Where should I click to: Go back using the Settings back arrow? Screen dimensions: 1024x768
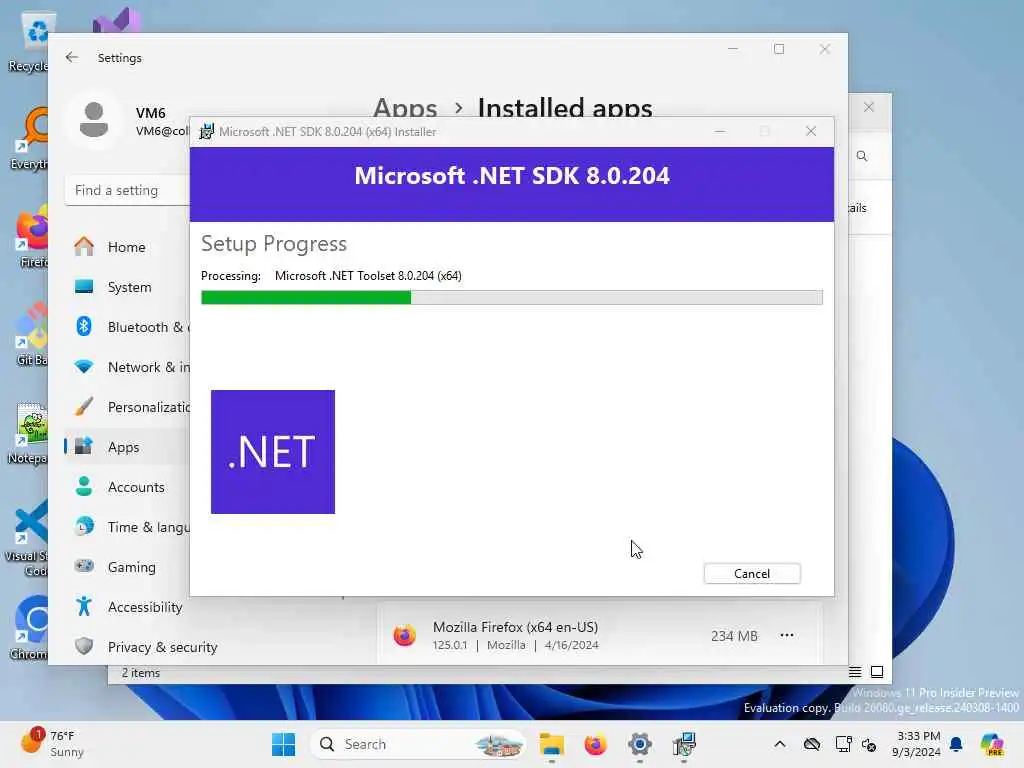click(x=72, y=57)
